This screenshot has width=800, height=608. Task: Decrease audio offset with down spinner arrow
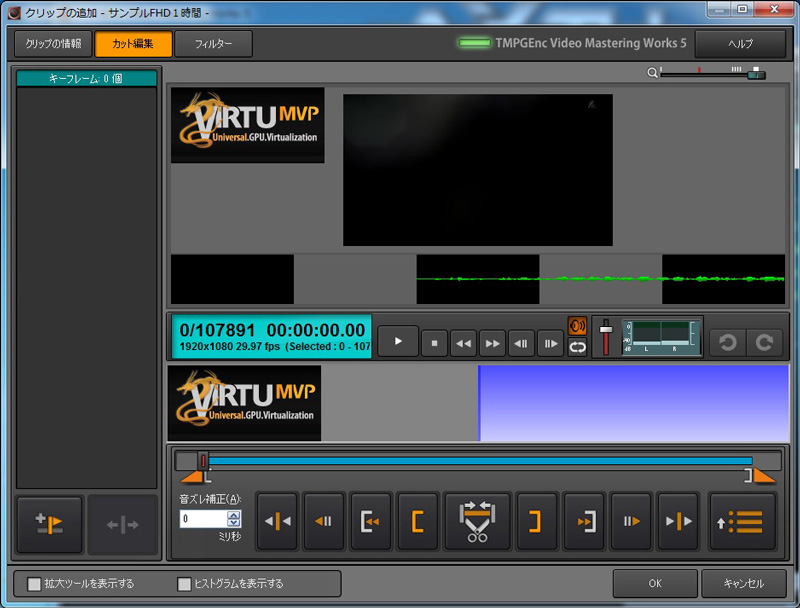pos(234,524)
